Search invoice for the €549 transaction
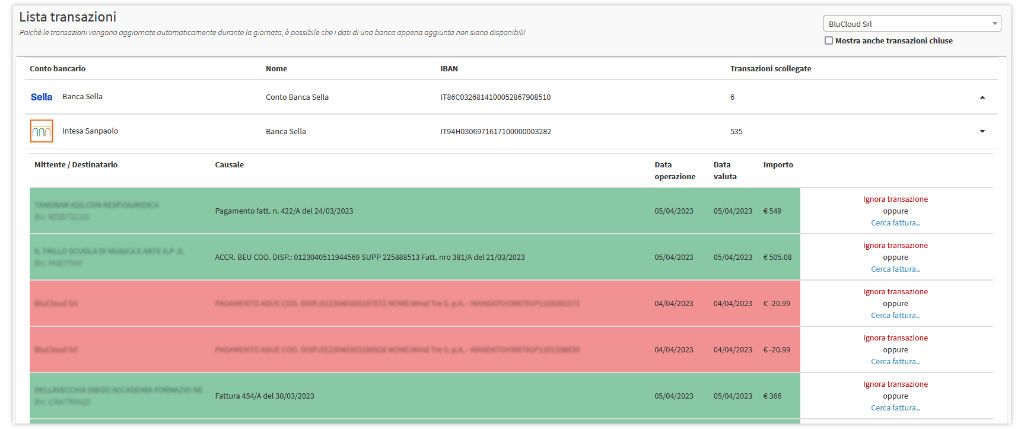 [x=895, y=223]
